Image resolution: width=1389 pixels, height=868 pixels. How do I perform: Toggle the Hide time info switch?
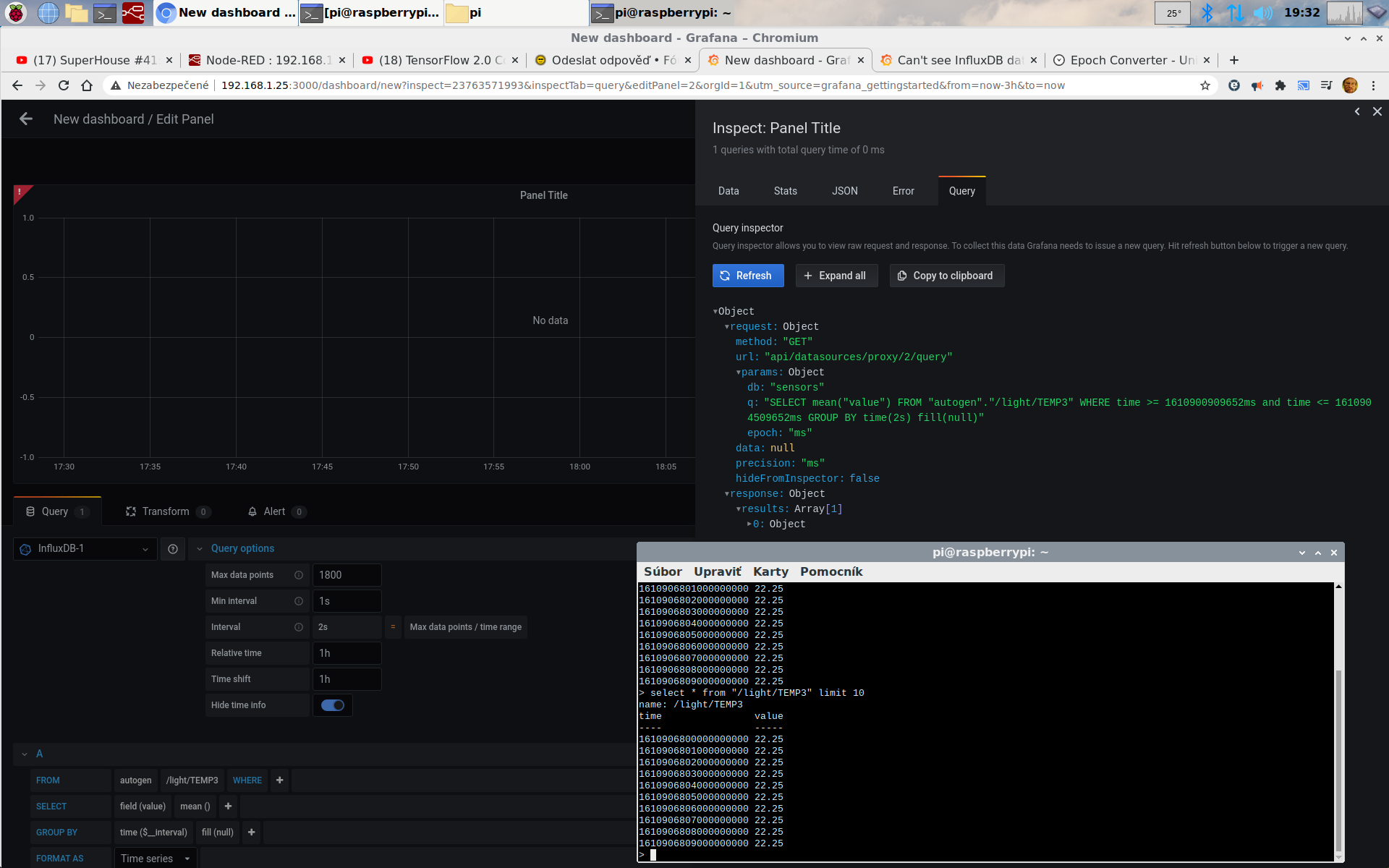[x=333, y=705]
